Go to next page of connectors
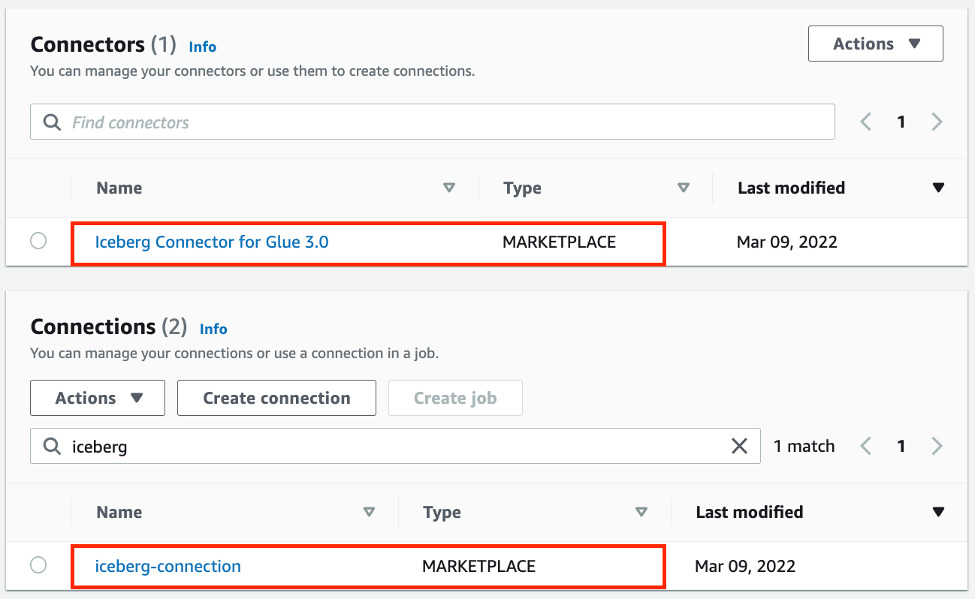Viewport: 977px width, 600px height. coord(937,122)
